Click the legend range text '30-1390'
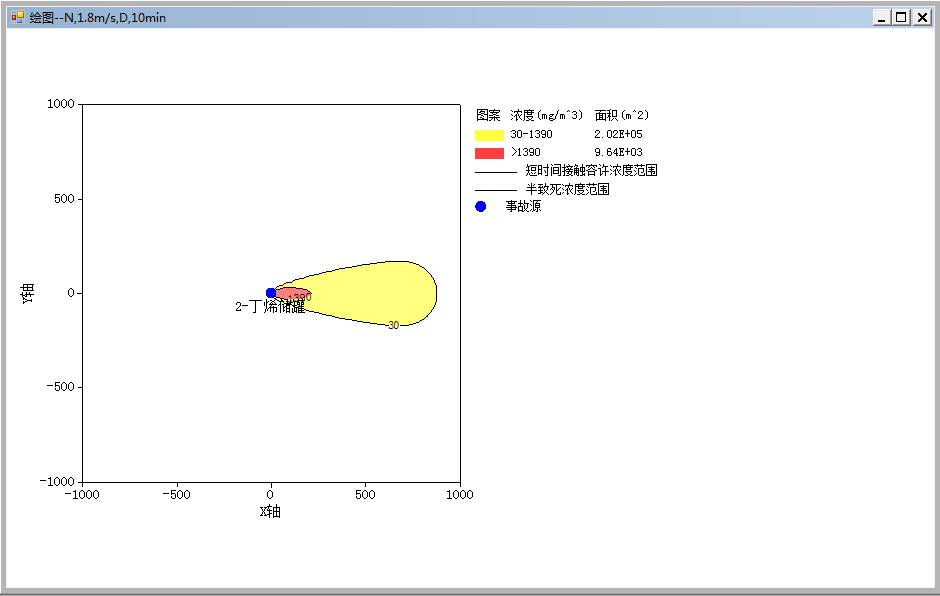The image size is (940, 596). coord(531,134)
